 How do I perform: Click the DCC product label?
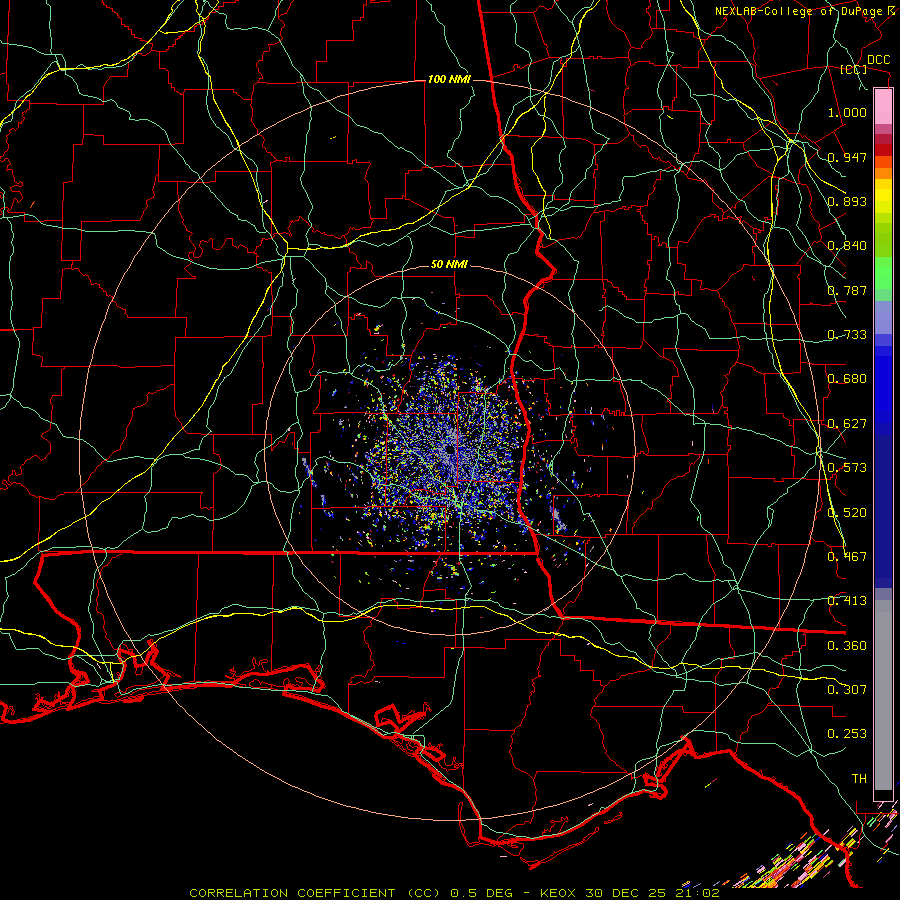coord(878,60)
